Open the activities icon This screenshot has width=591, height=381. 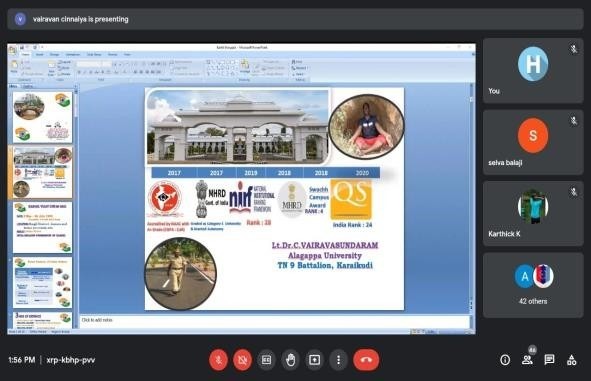point(571,360)
